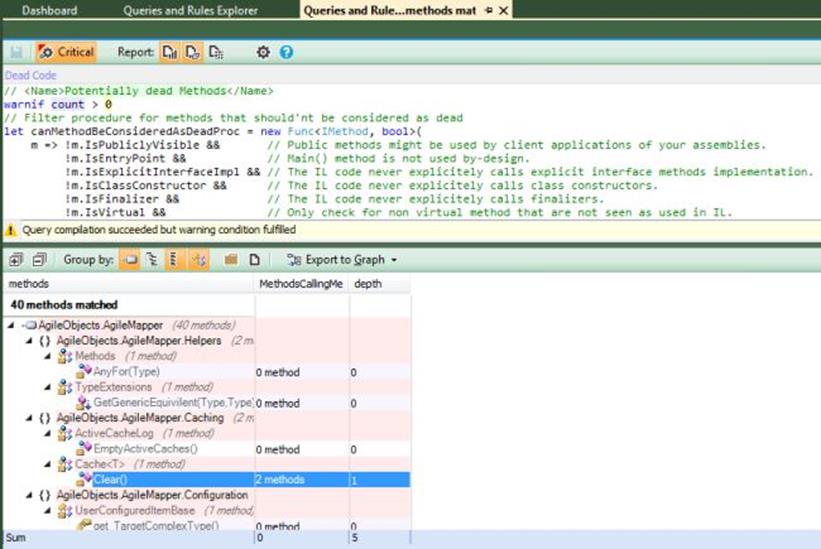Screen dimensions: 821x549
Task: Click the Caching namespace braces icon
Action: [45, 418]
